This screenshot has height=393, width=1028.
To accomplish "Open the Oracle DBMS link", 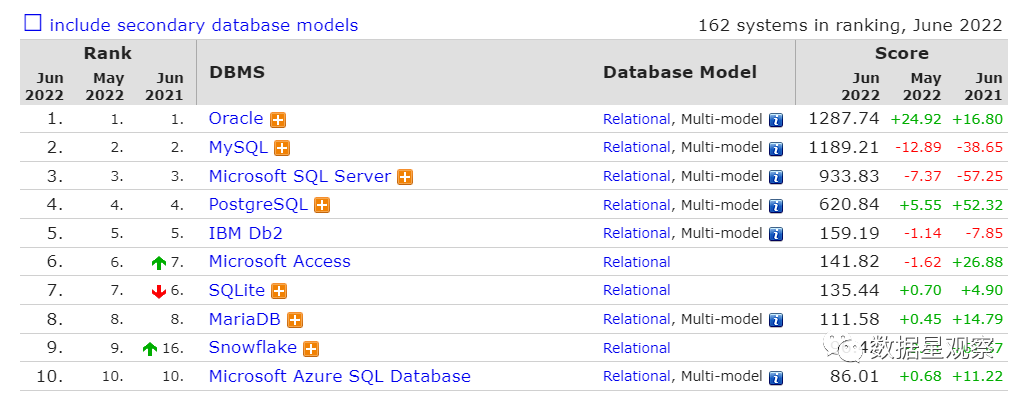I will tap(236, 119).
